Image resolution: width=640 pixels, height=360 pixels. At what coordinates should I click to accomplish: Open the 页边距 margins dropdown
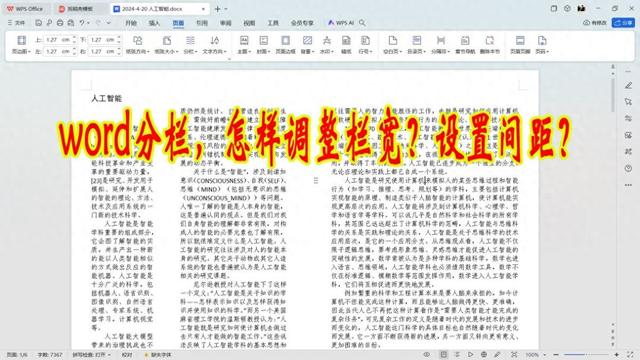(21, 45)
